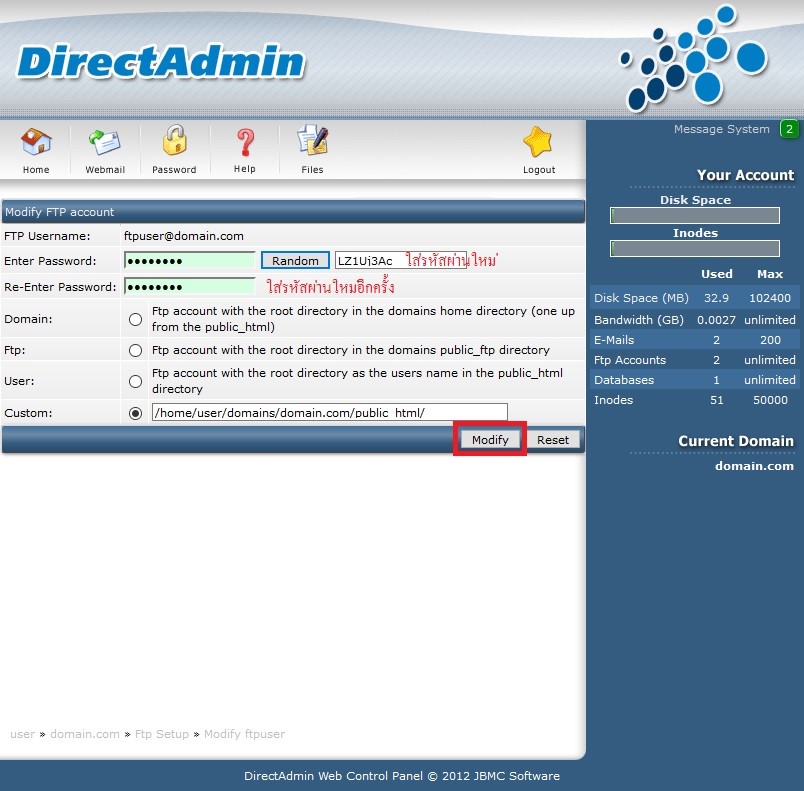This screenshot has height=791, width=804.
Task: Open the Message System link
Action: pos(721,129)
